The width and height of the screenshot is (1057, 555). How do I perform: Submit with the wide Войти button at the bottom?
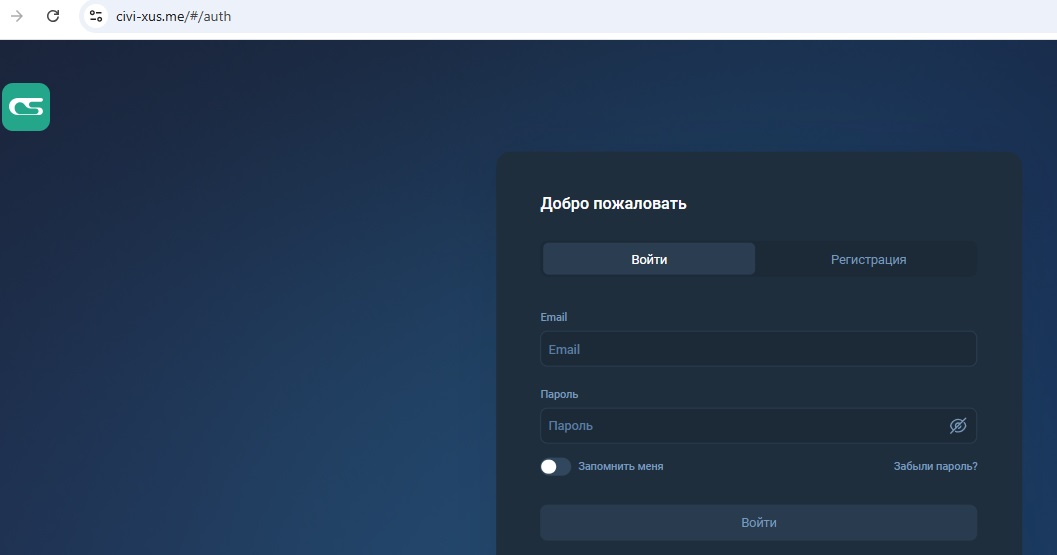(758, 523)
